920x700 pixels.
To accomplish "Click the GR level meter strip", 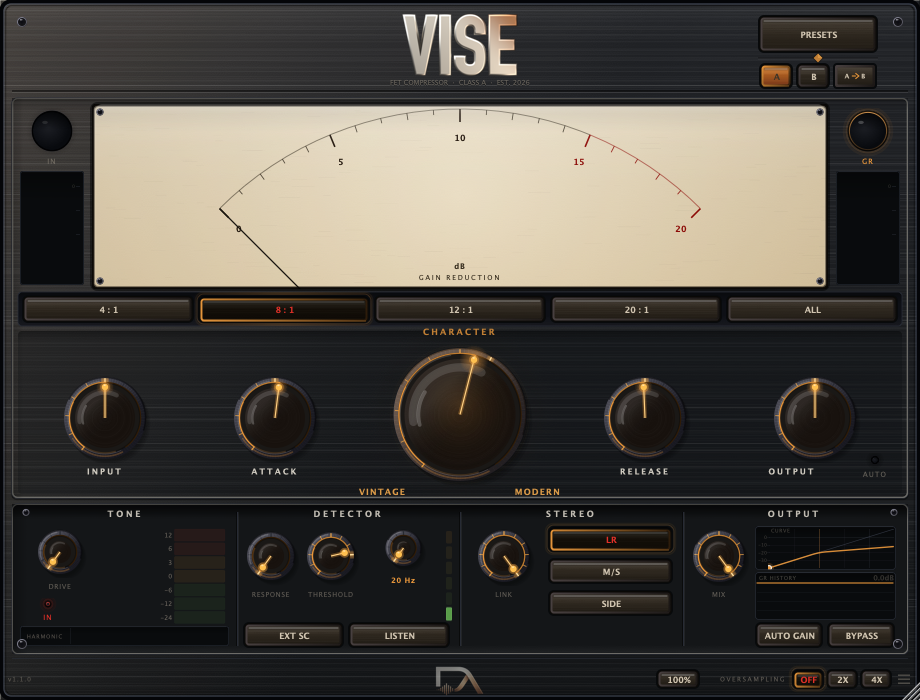I will click(867, 228).
